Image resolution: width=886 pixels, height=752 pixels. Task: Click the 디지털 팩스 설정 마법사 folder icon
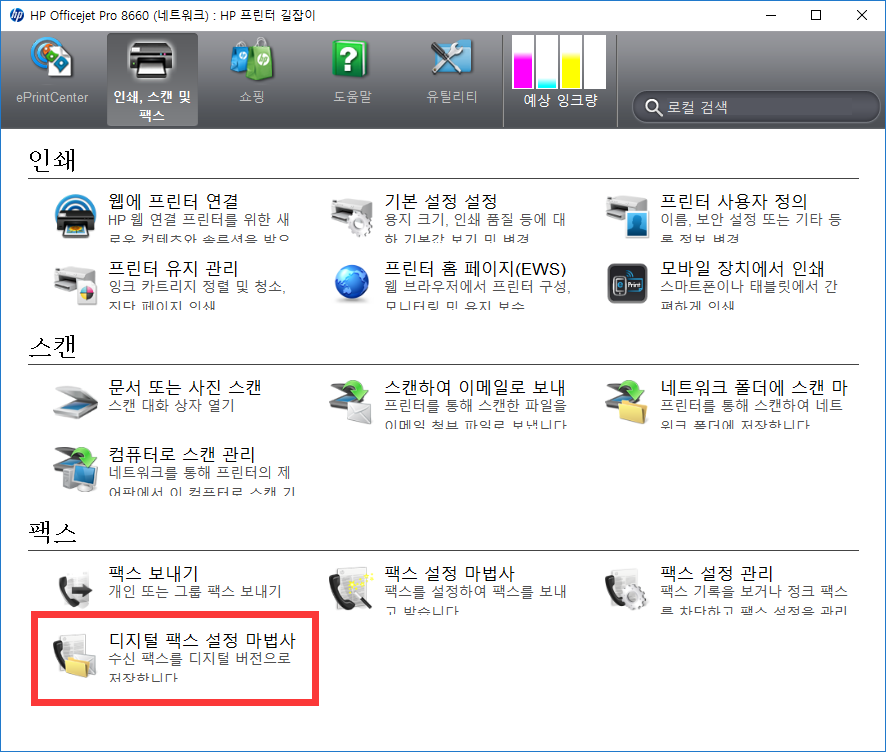(75, 655)
